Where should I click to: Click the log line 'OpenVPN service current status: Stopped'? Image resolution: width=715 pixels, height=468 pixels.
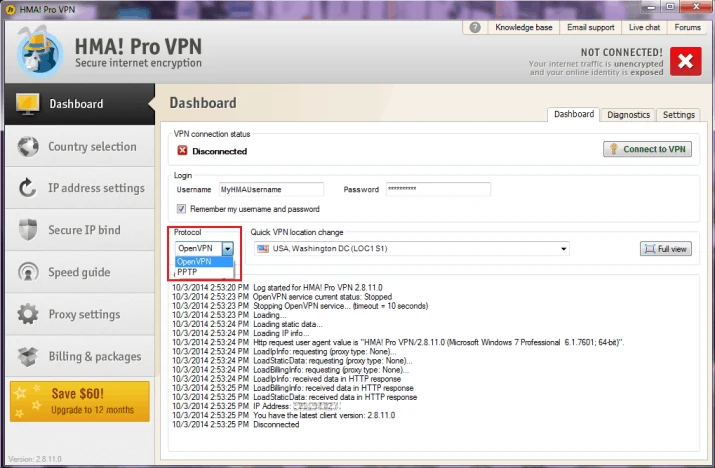(282, 296)
